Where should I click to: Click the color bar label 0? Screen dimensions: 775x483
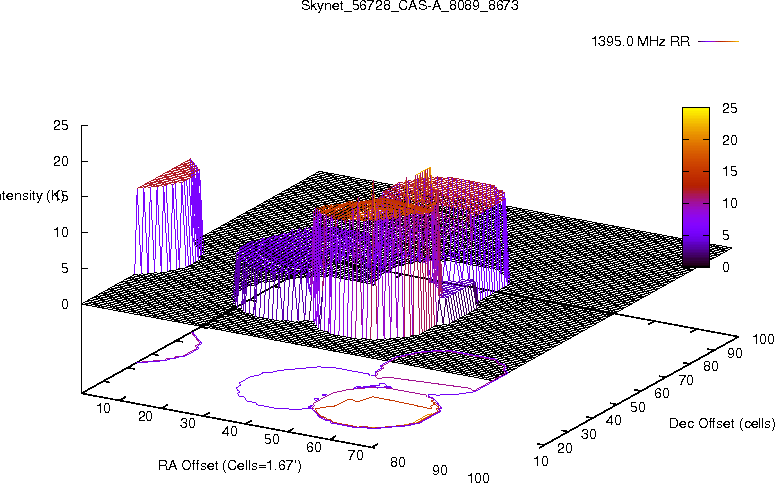click(726, 267)
